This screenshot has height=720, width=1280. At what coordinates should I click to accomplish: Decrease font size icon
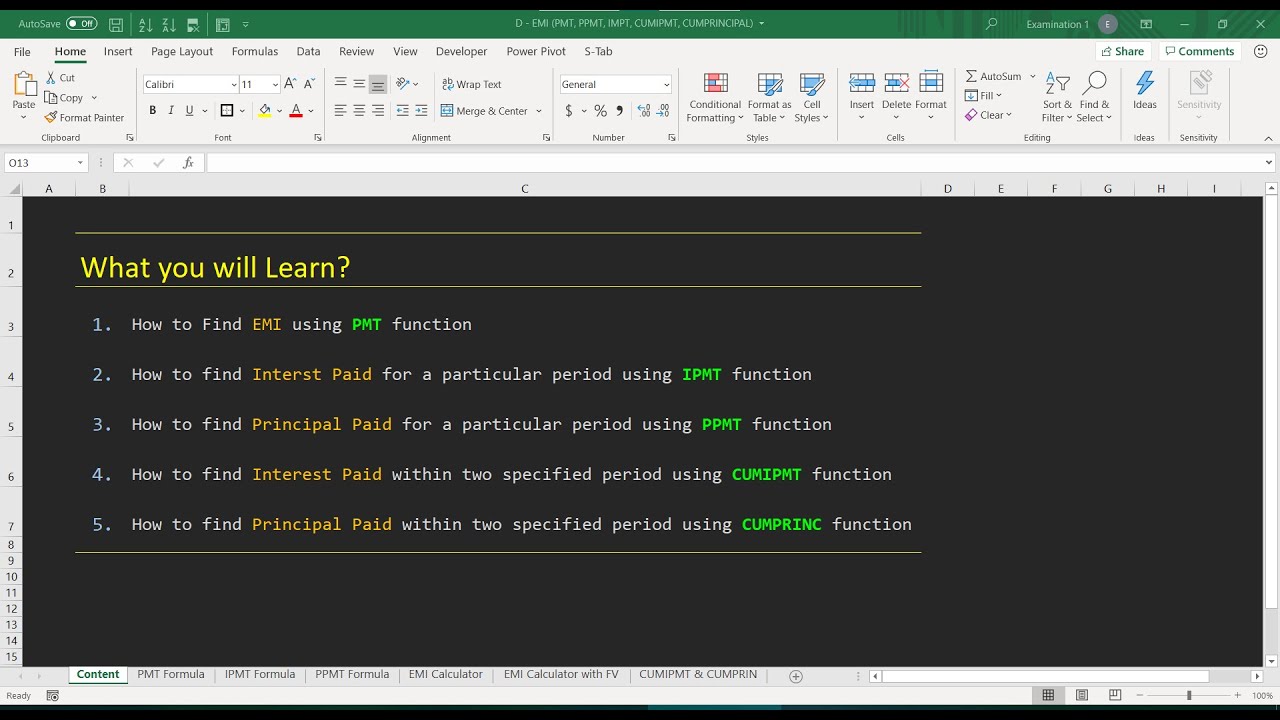(309, 84)
